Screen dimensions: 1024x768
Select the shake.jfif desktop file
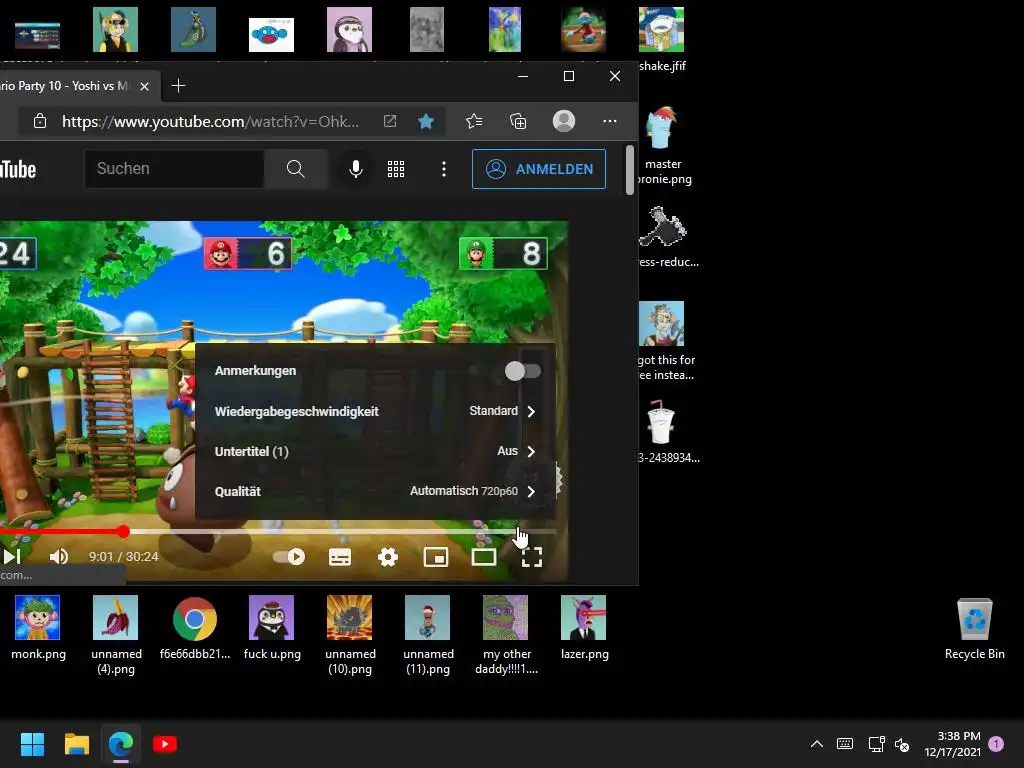662,39
